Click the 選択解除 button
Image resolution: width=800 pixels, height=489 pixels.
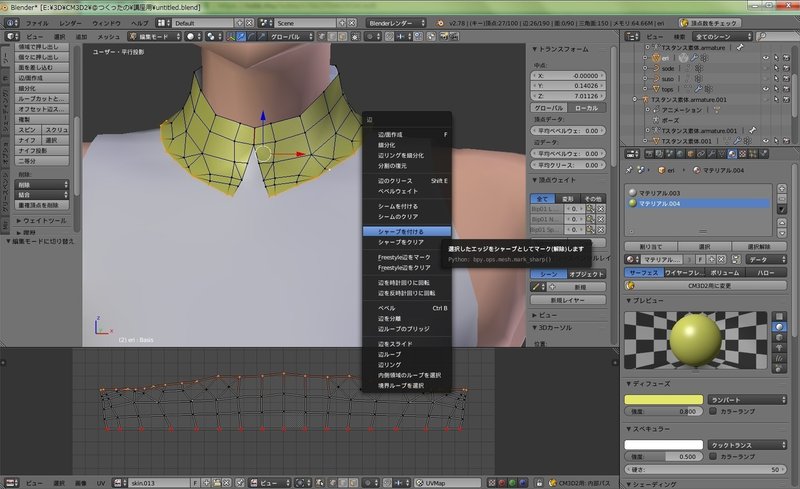[x=759, y=247]
